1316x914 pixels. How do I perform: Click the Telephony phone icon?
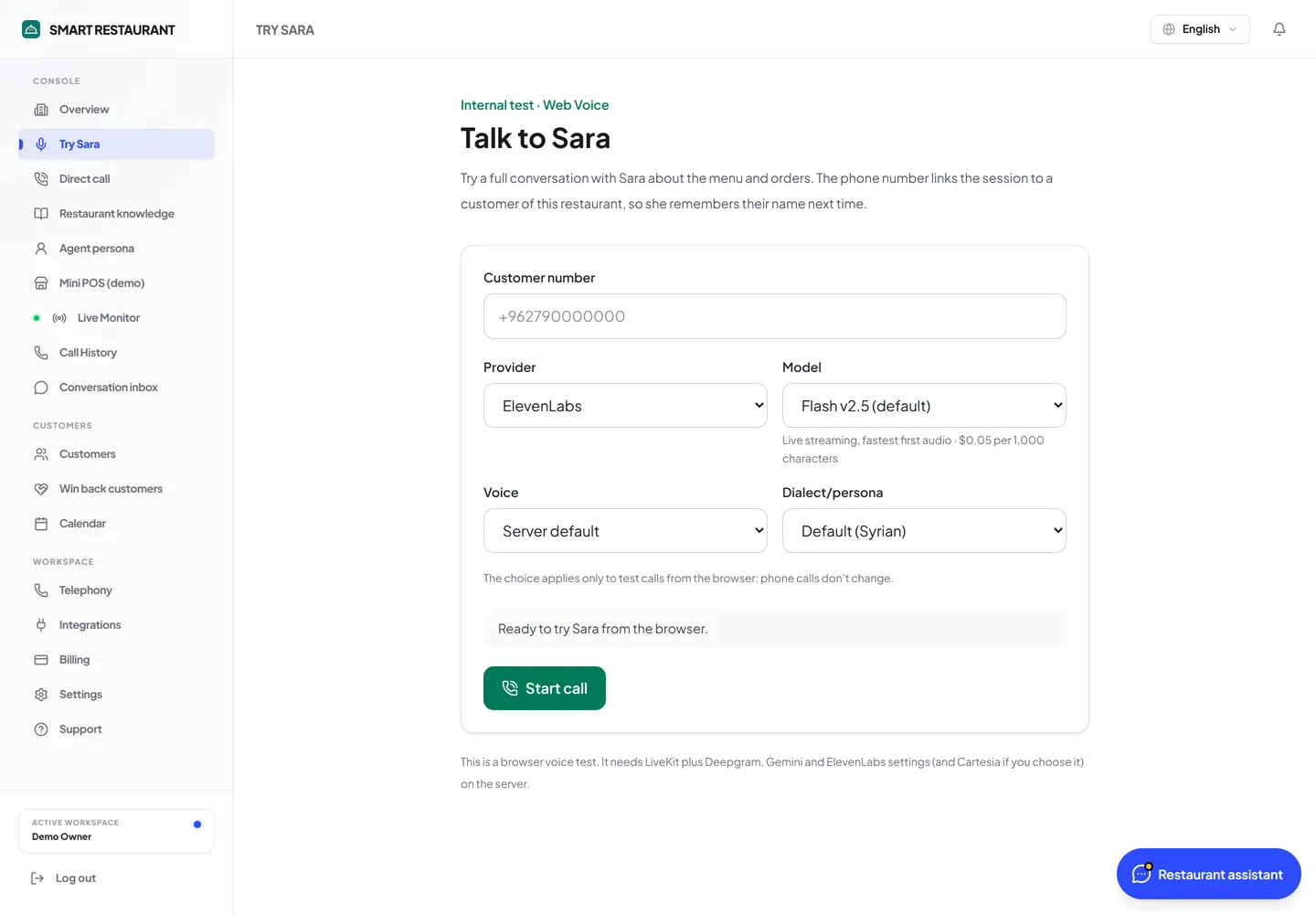coord(41,590)
